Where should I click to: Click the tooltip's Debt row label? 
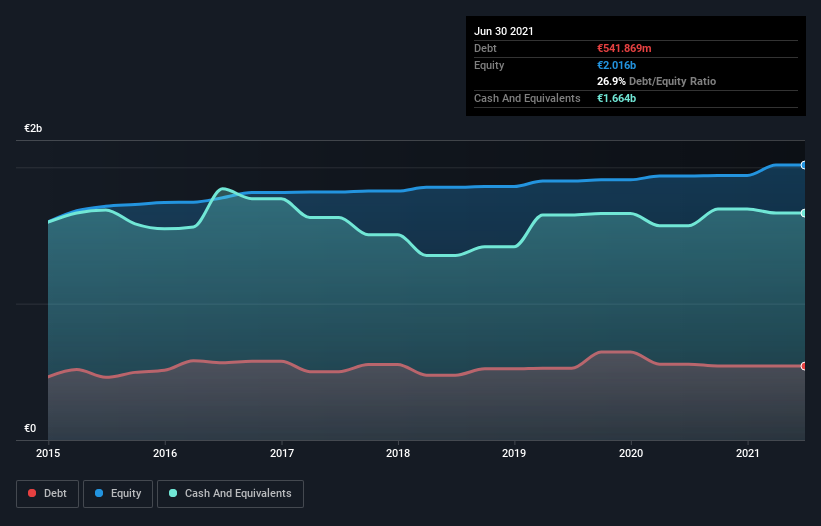pyautogui.click(x=485, y=48)
